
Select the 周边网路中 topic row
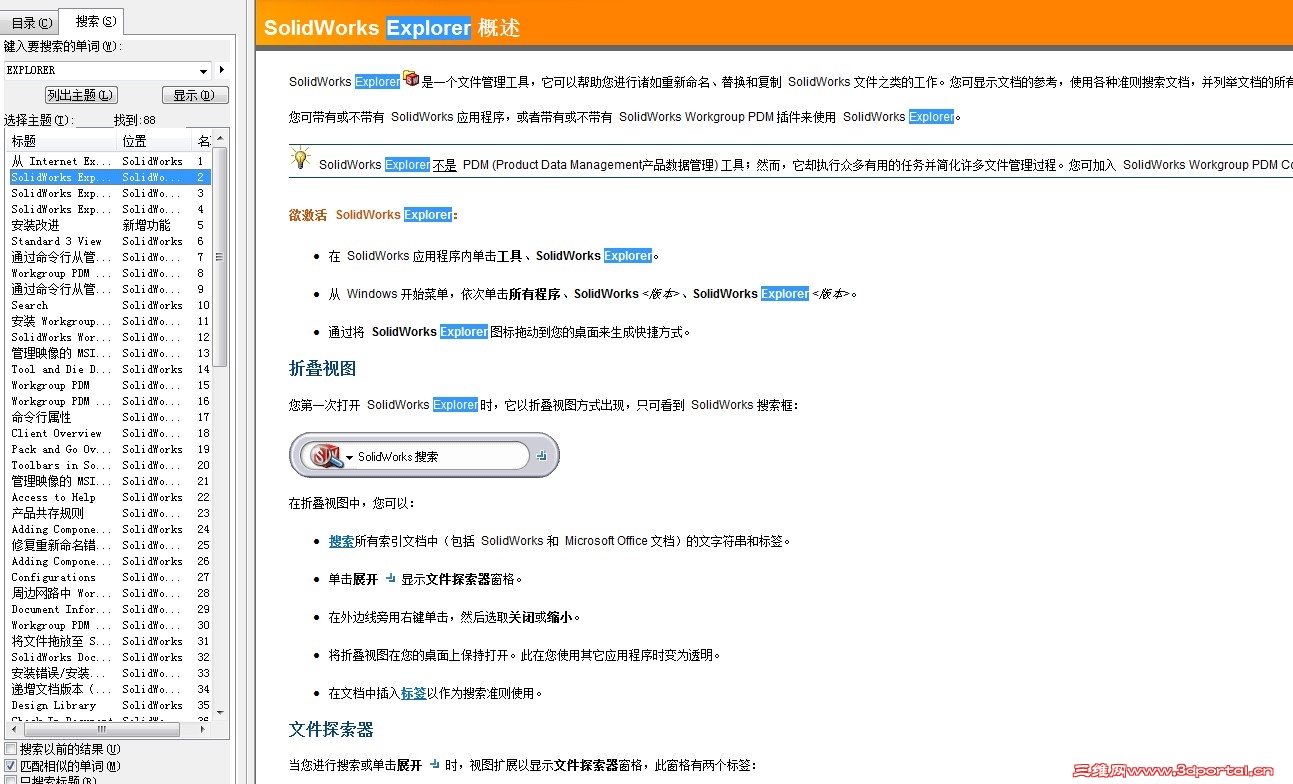click(x=110, y=593)
